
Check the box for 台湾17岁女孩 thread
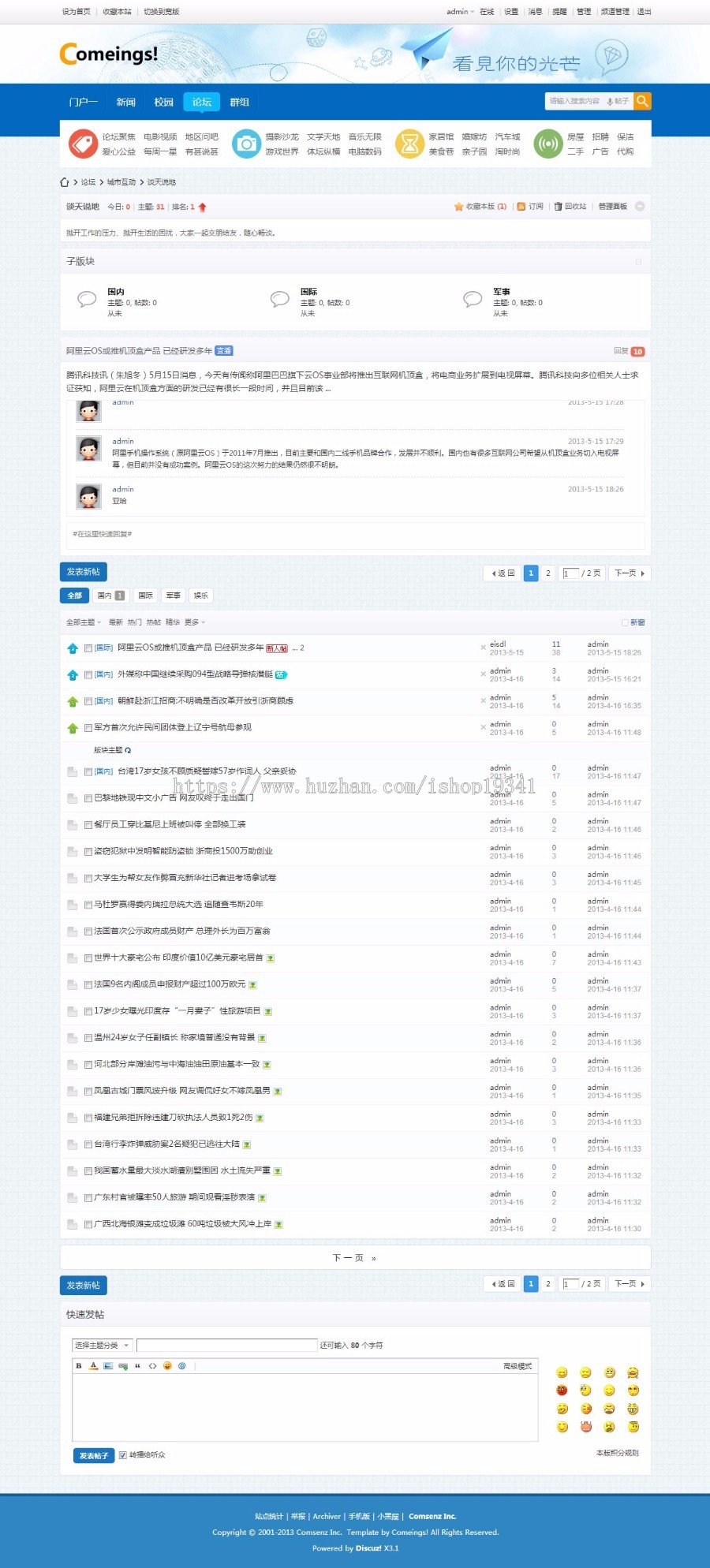(88, 772)
